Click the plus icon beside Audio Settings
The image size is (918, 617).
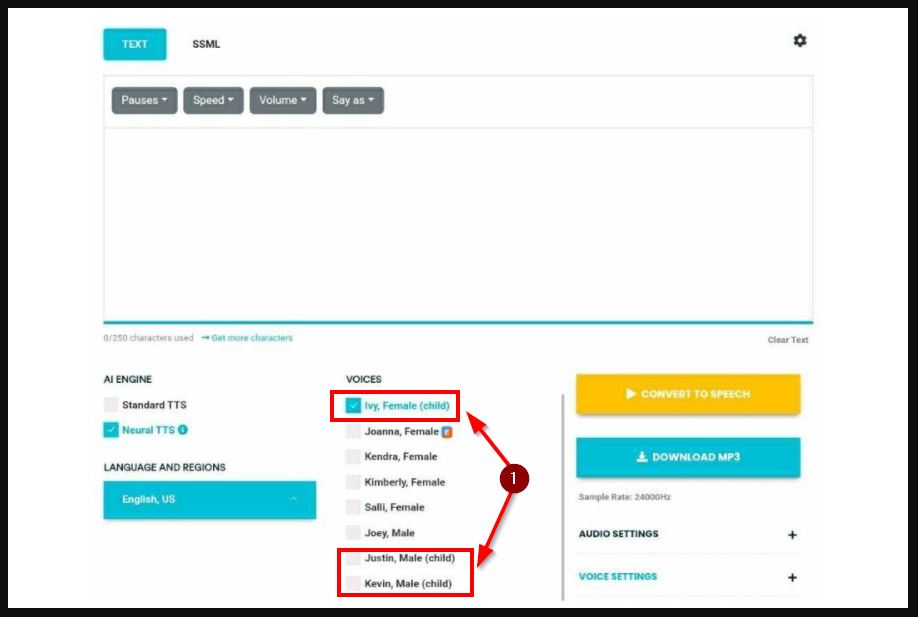tap(792, 535)
